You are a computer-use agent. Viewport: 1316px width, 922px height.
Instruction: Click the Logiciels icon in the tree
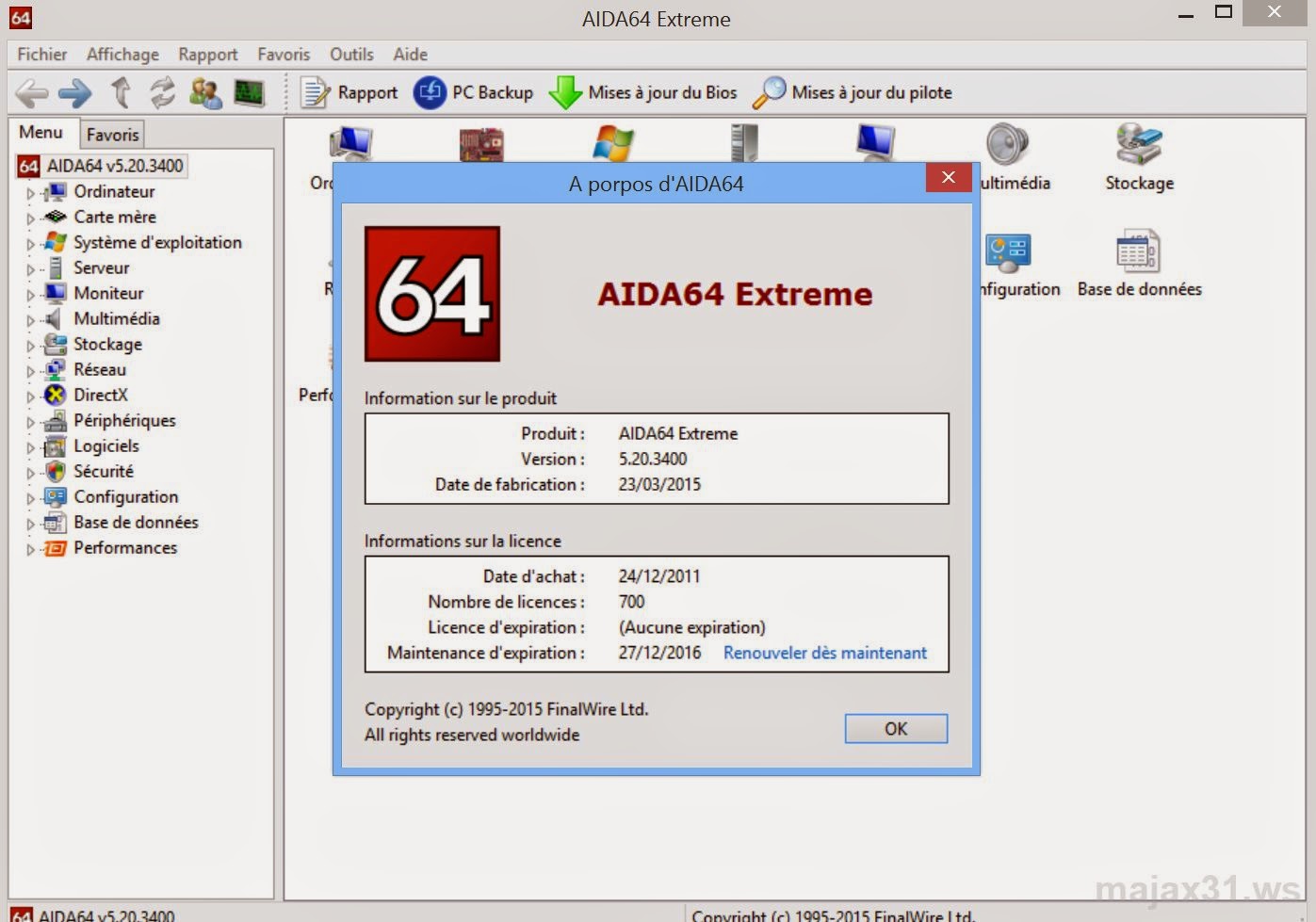point(56,445)
